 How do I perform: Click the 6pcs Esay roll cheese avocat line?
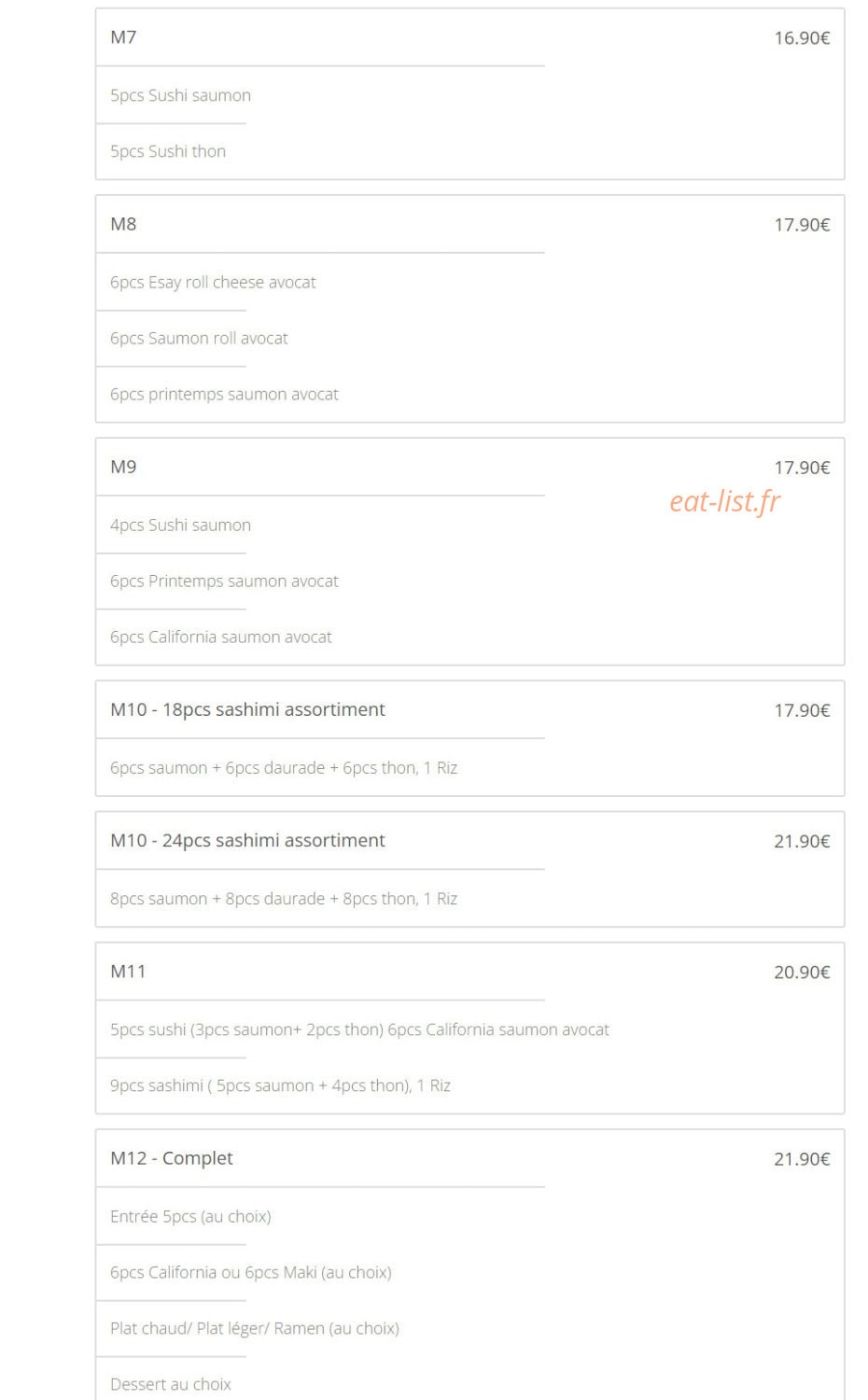pyautogui.click(x=213, y=282)
